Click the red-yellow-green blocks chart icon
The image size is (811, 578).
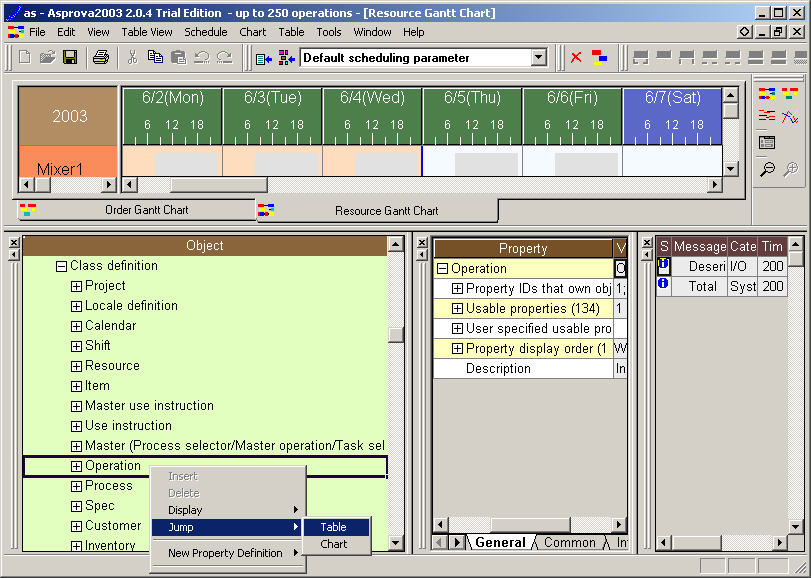coord(790,94)
